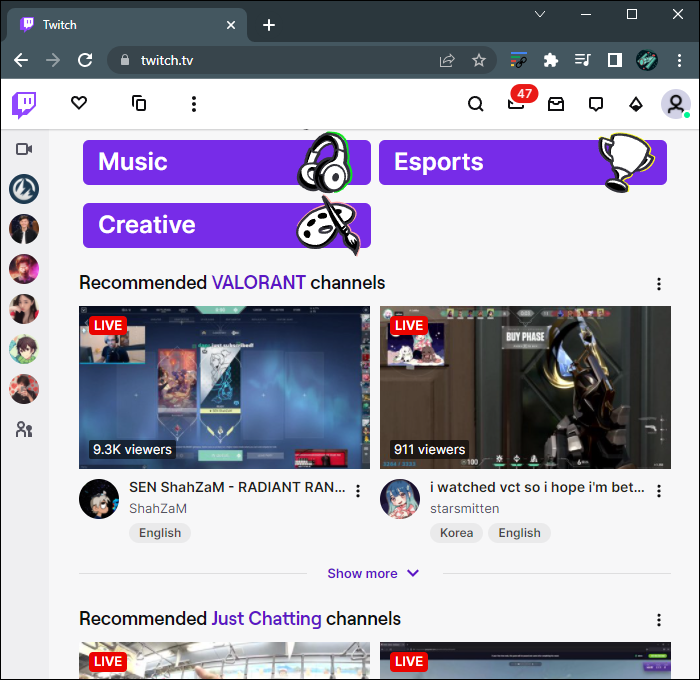Open the browser extensions puzzle icon
The width and height of the screenshot is (700, 680).
(550, 60)
